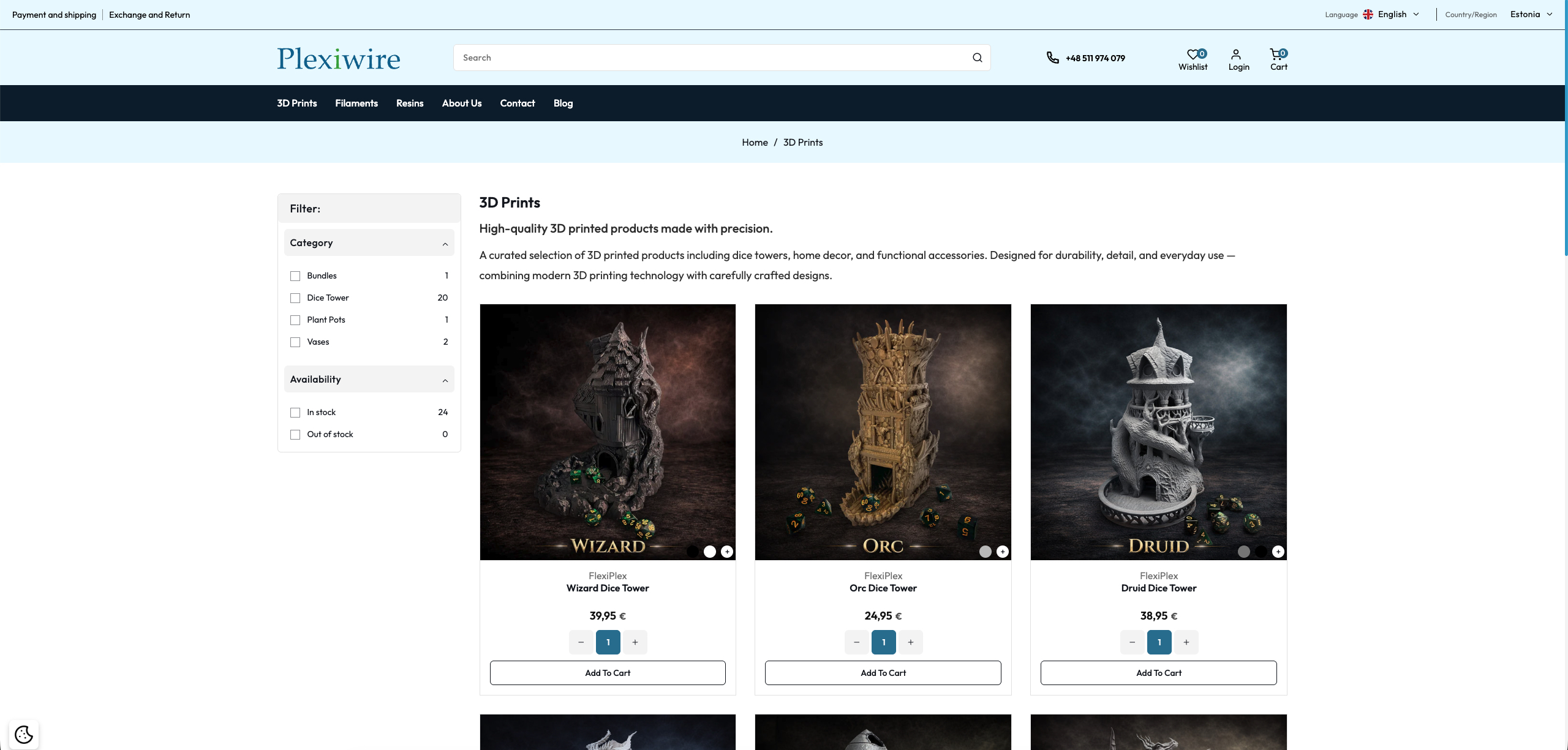Collapse the Category filter section
The height and width of the screenshot is (750, 1568).
coord(445,244)
